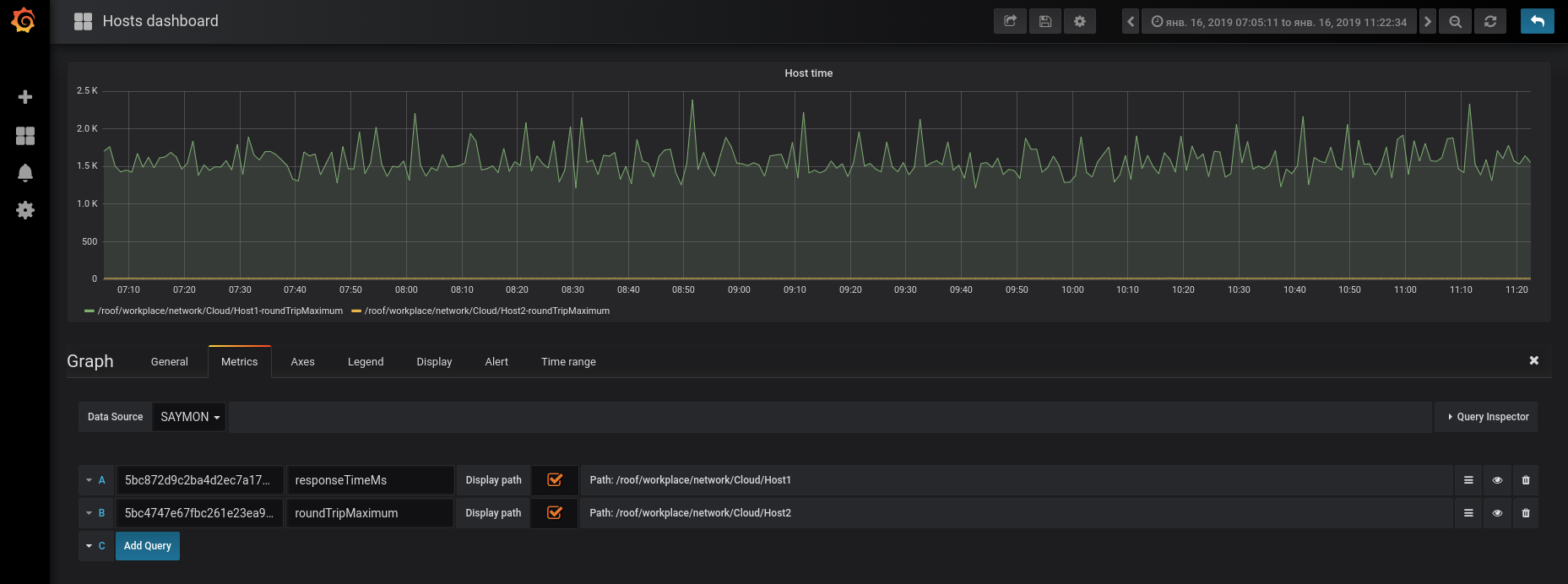
Task: Open options menu for query B
Action: point(1468,513)
